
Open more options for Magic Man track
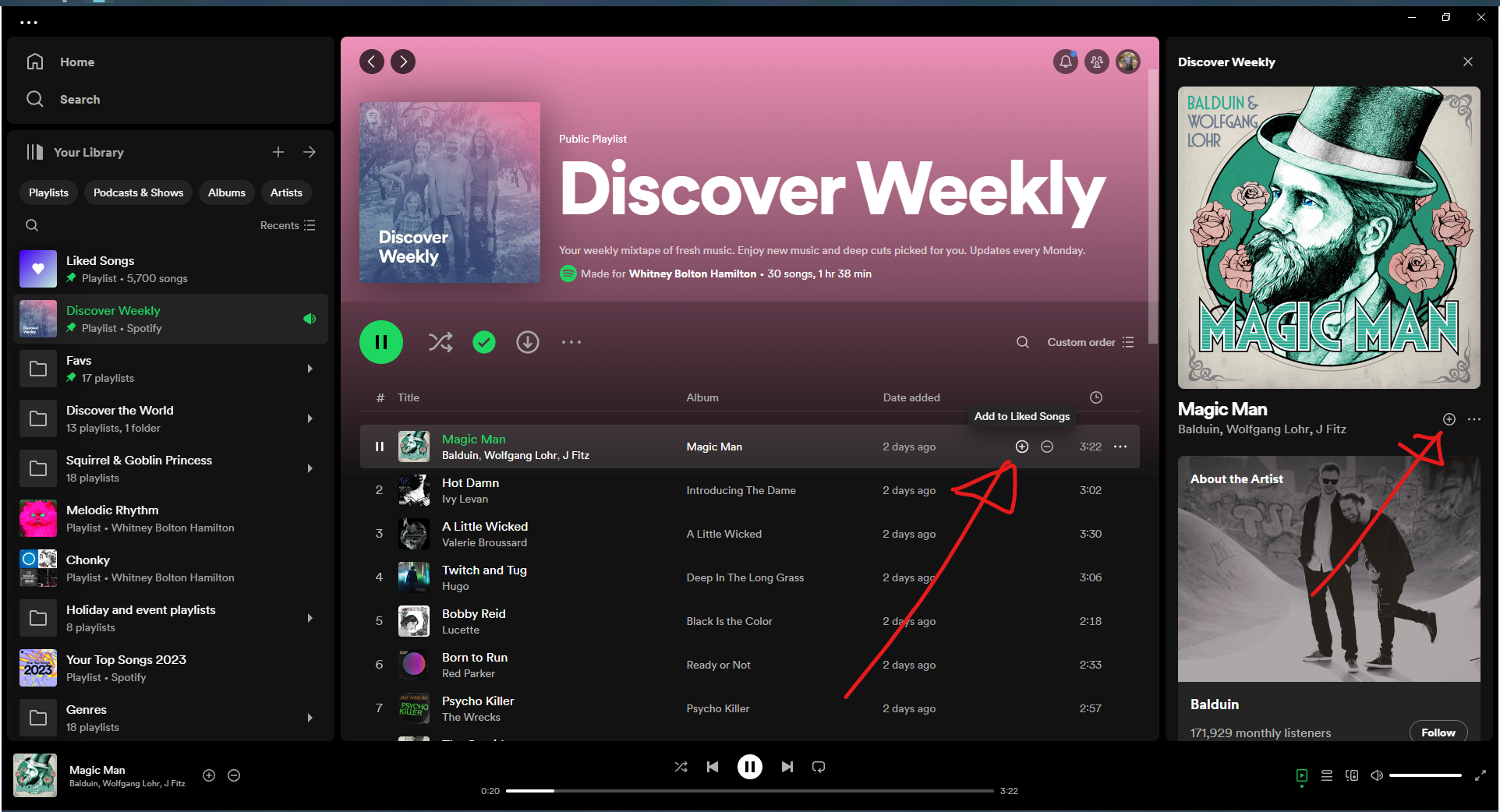coord(1120,447)
